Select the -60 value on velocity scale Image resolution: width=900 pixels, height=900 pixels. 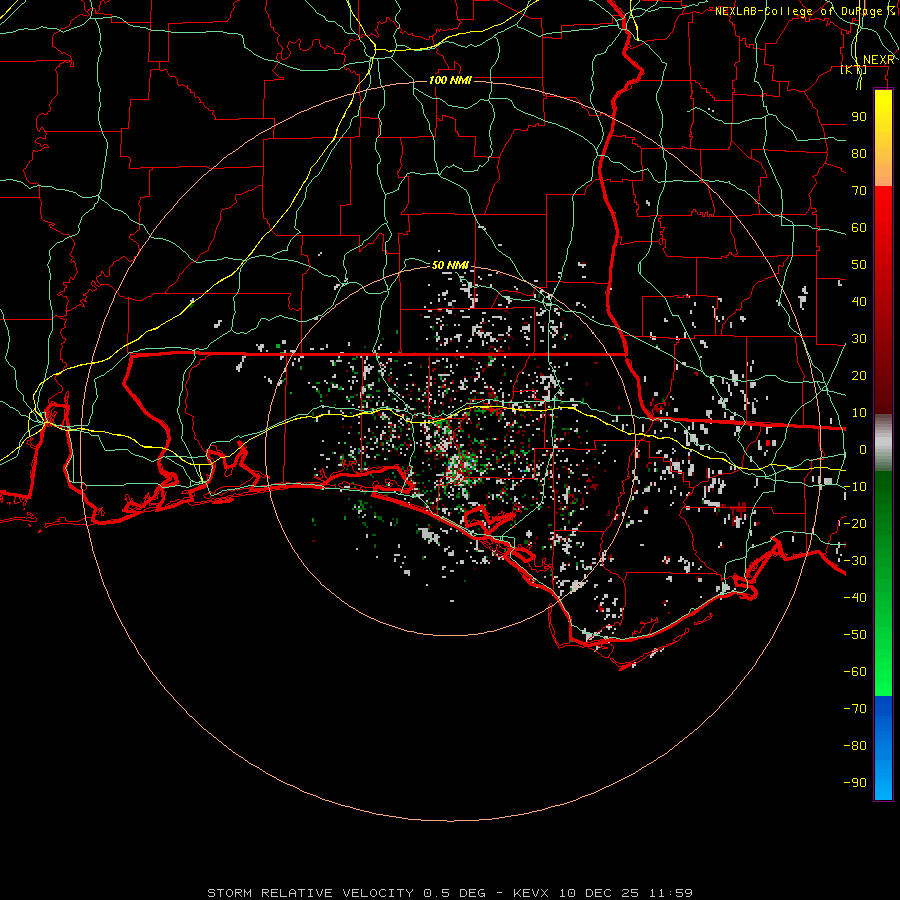point(855,672)
